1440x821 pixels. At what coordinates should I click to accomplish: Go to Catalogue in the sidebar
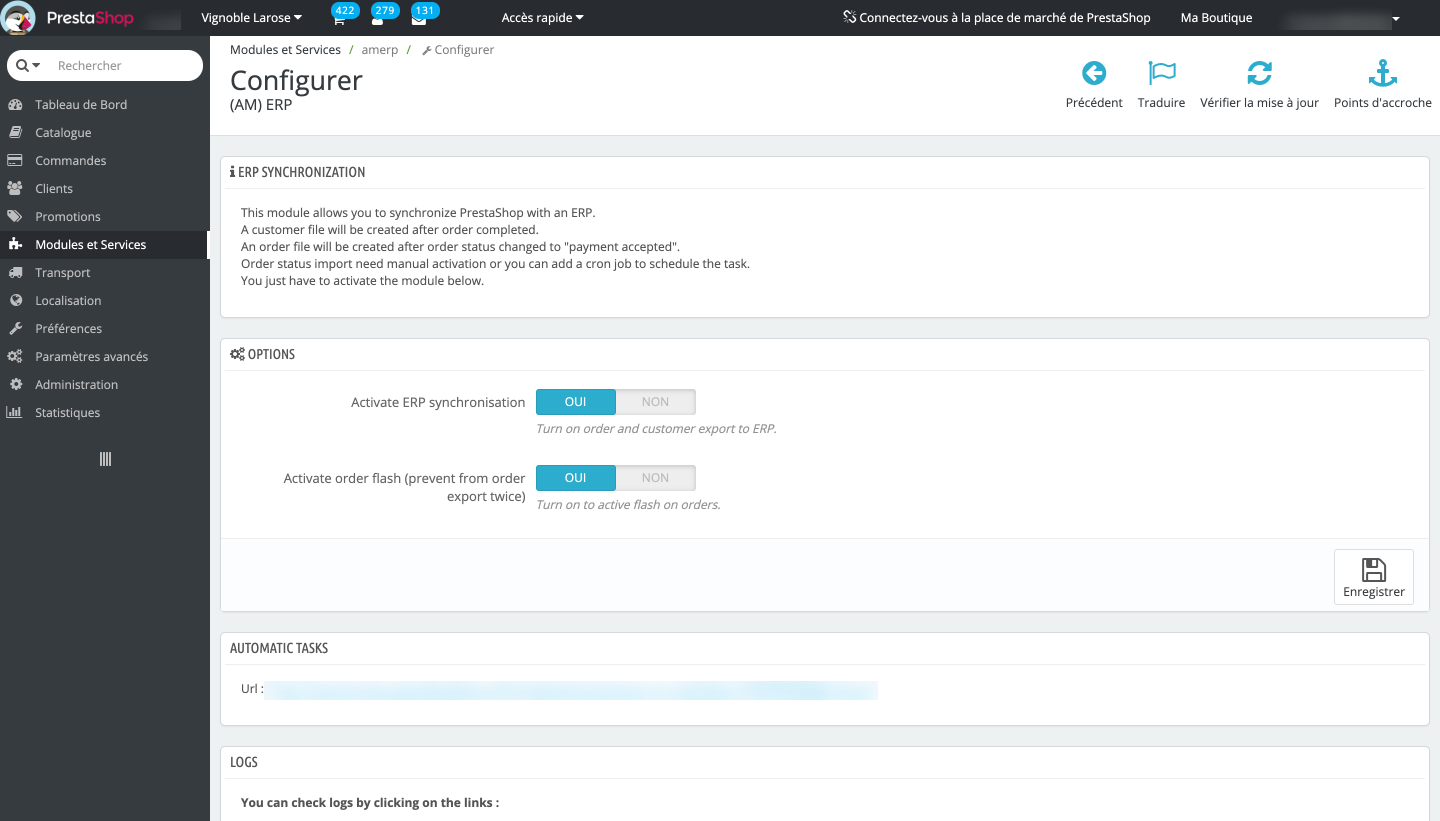point(63,133)
